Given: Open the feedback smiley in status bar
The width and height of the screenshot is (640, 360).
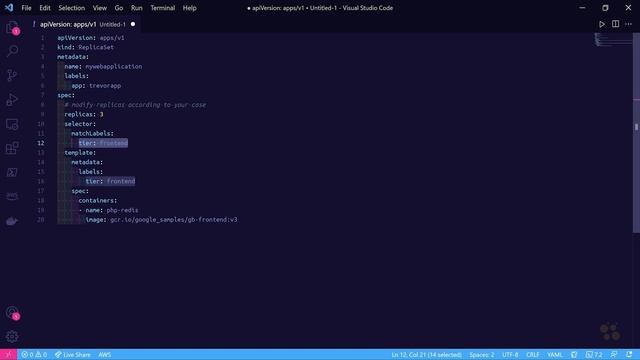Looking at the screenshot, I should (x=614, y=354).
